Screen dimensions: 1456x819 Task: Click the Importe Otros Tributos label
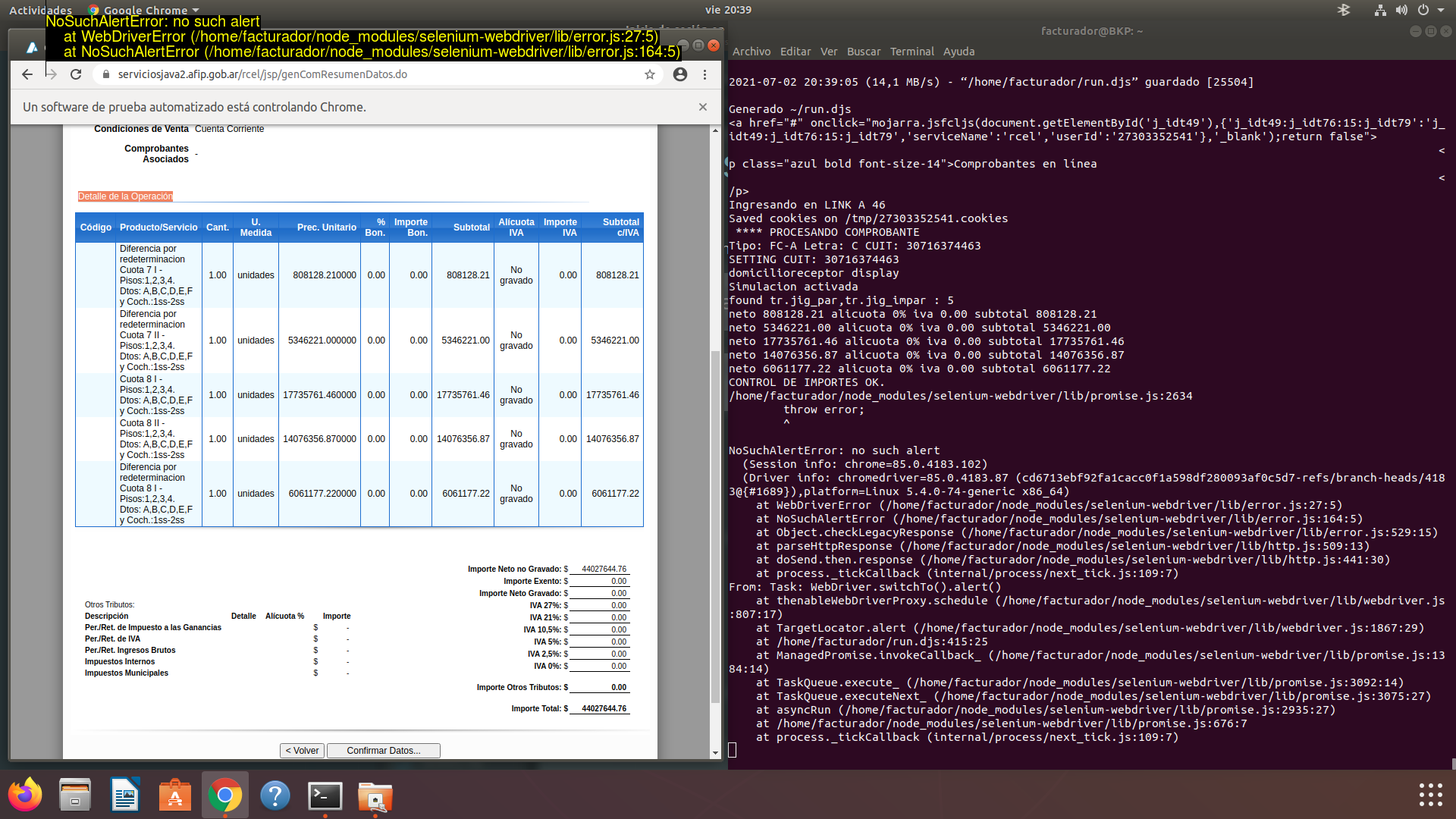coord(519,687)
